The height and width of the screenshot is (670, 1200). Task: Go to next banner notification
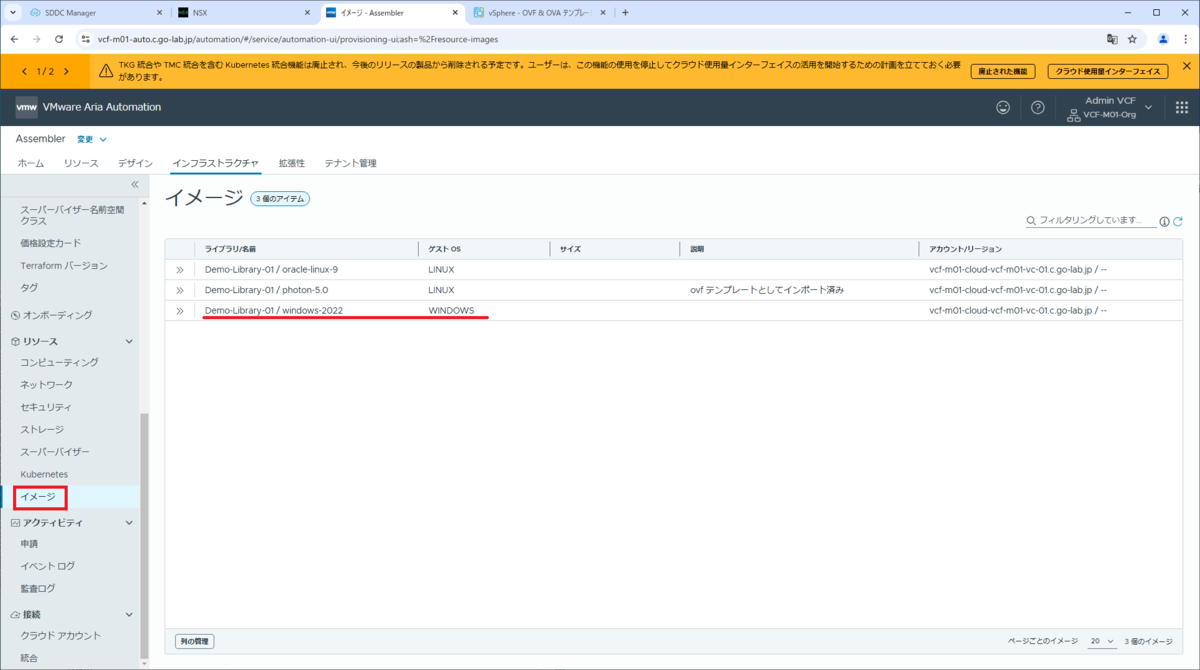67,71
